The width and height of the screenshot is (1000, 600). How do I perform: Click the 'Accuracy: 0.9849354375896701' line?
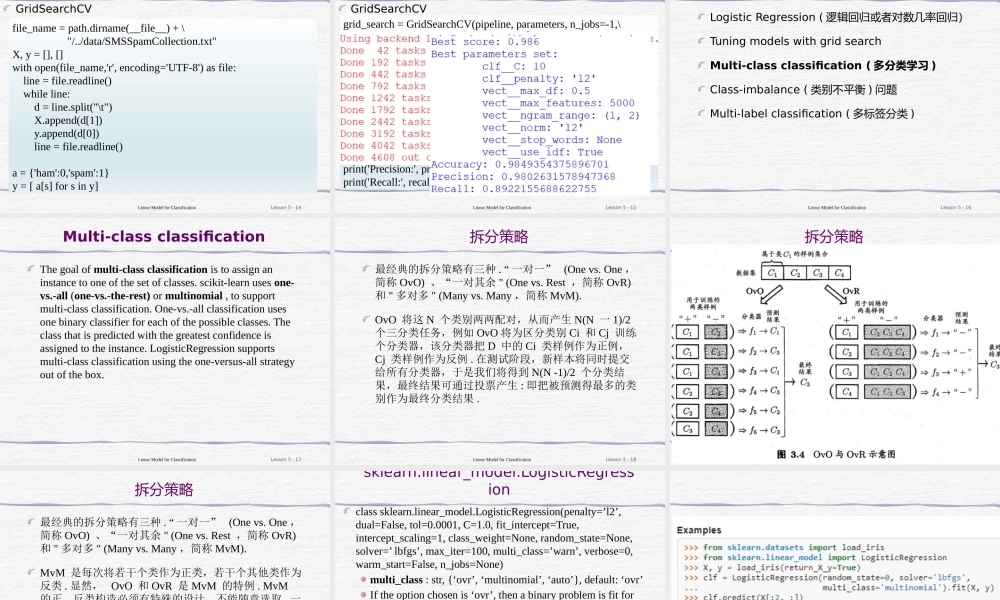[x=520, y=165]
